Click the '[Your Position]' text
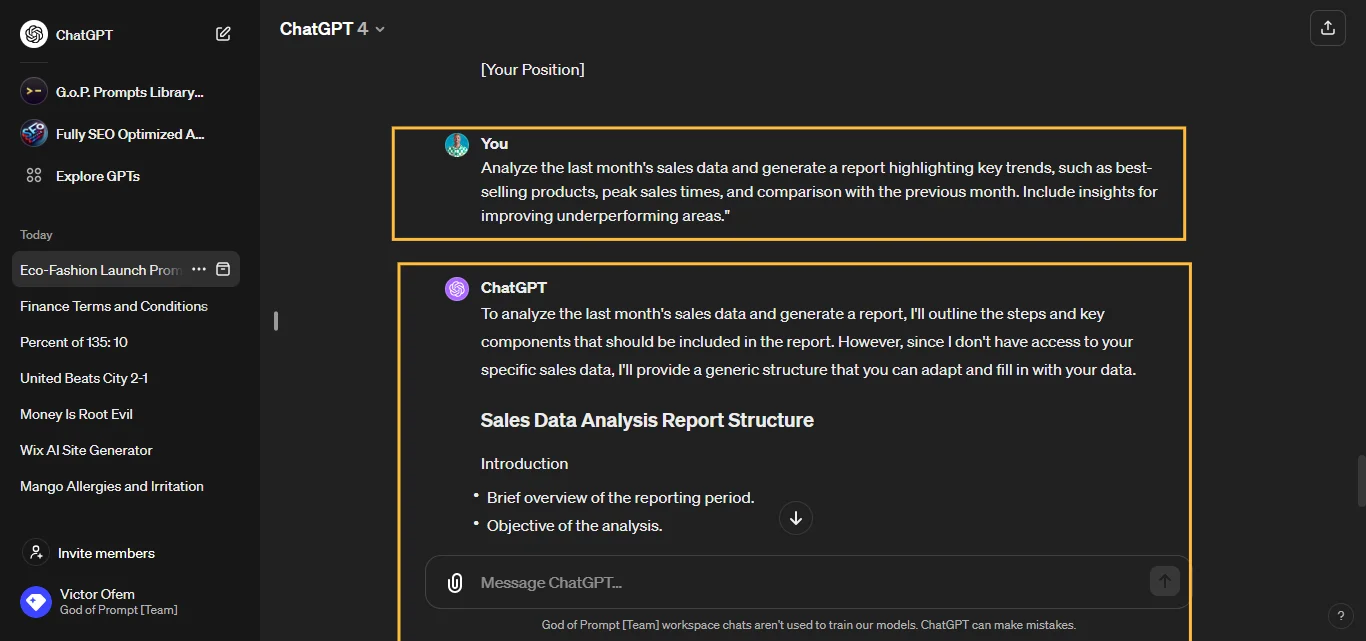Viewport: 1366px width, 641px height. pos(533,70)
